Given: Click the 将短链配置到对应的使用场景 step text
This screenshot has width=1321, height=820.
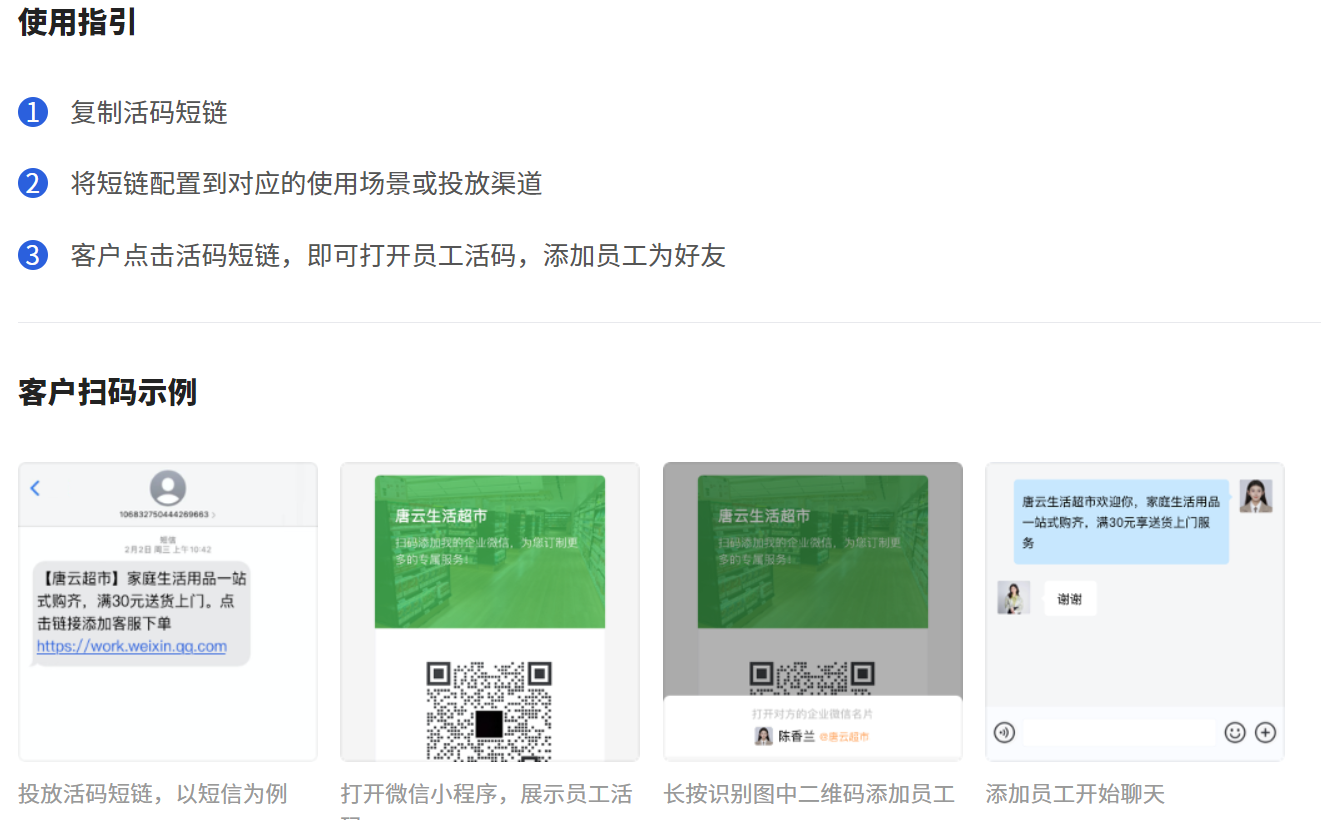Looking at the screenshot, I should coord(306,184).
